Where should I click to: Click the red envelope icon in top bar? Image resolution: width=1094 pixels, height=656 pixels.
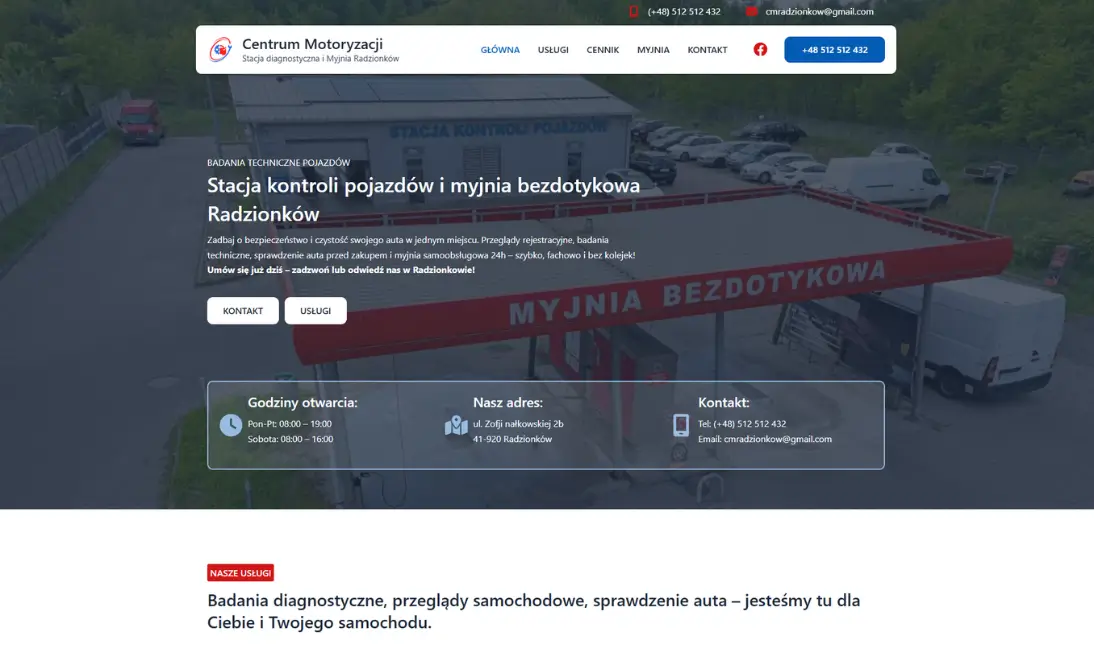(x=751, y=11)
